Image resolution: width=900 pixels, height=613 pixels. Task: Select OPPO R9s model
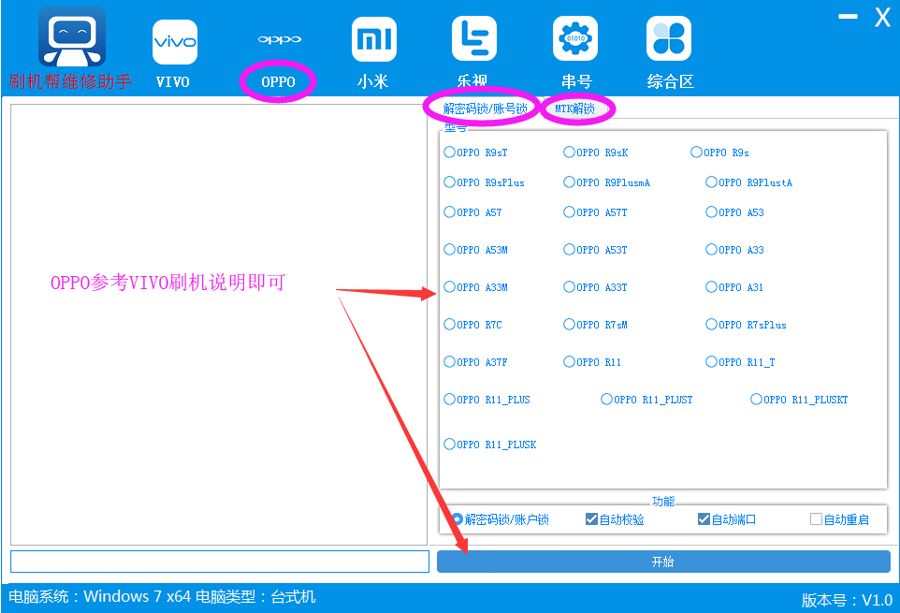(720, 152)
